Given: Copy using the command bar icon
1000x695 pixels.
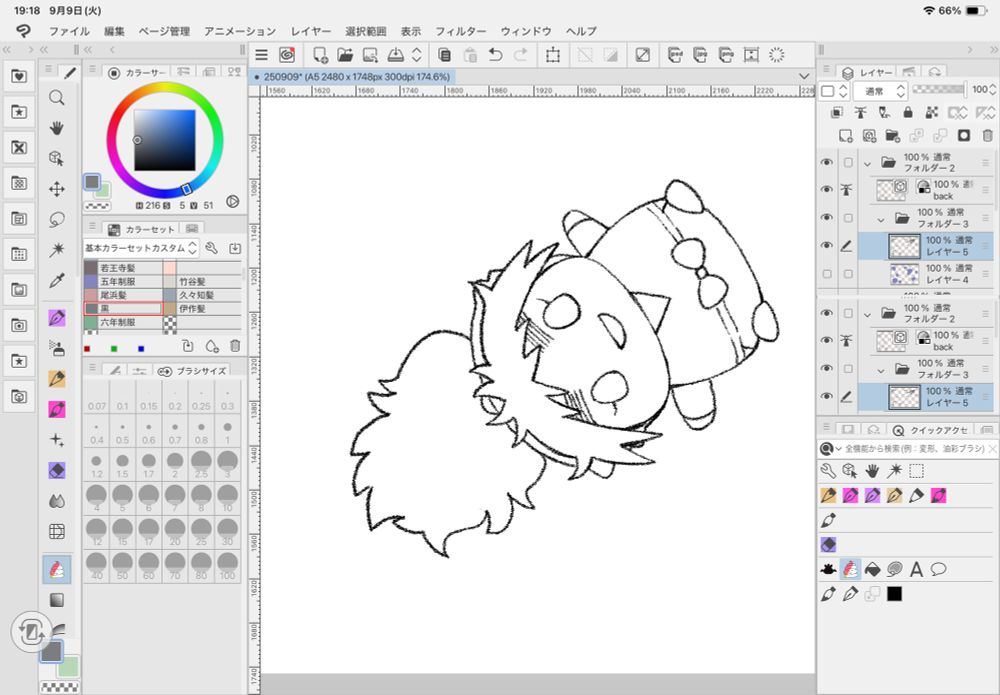Looking at the screenshot, I should 445,55.
